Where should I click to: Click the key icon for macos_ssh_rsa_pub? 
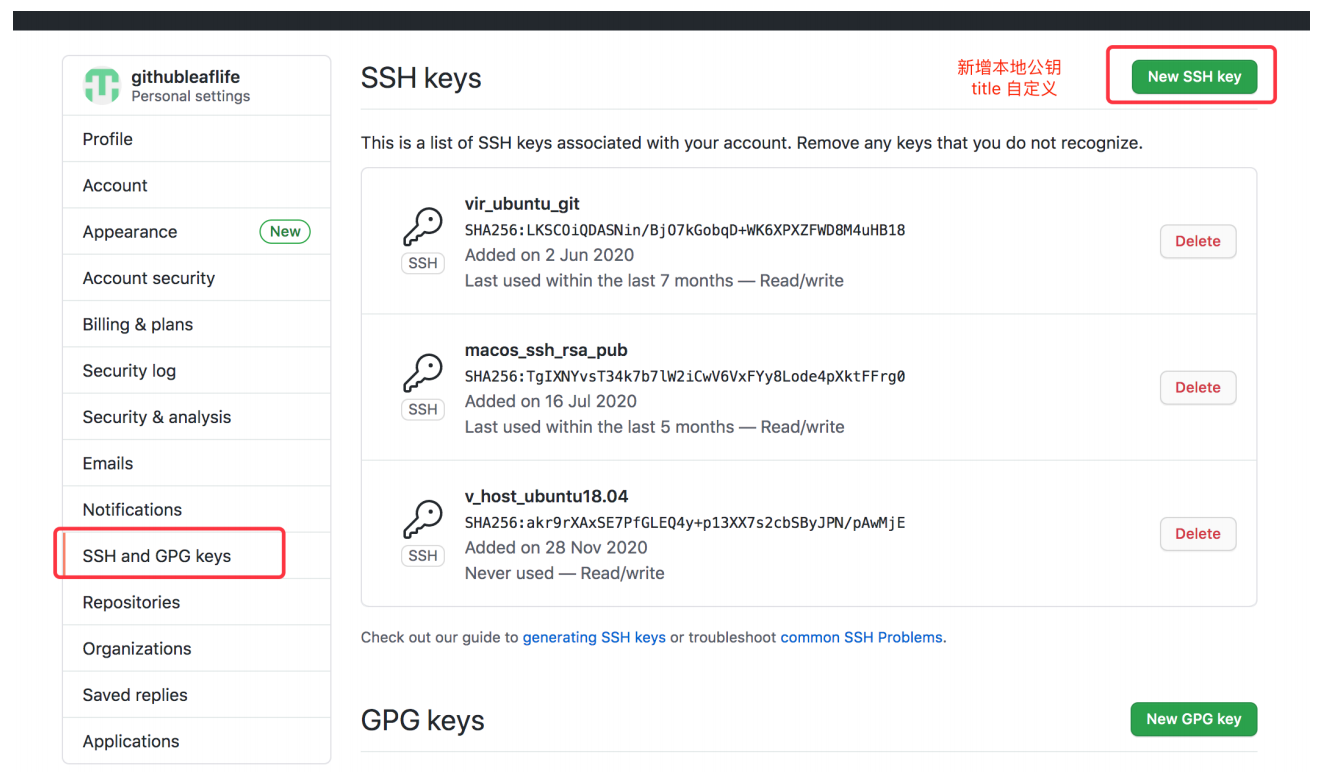tap(422, 373)
